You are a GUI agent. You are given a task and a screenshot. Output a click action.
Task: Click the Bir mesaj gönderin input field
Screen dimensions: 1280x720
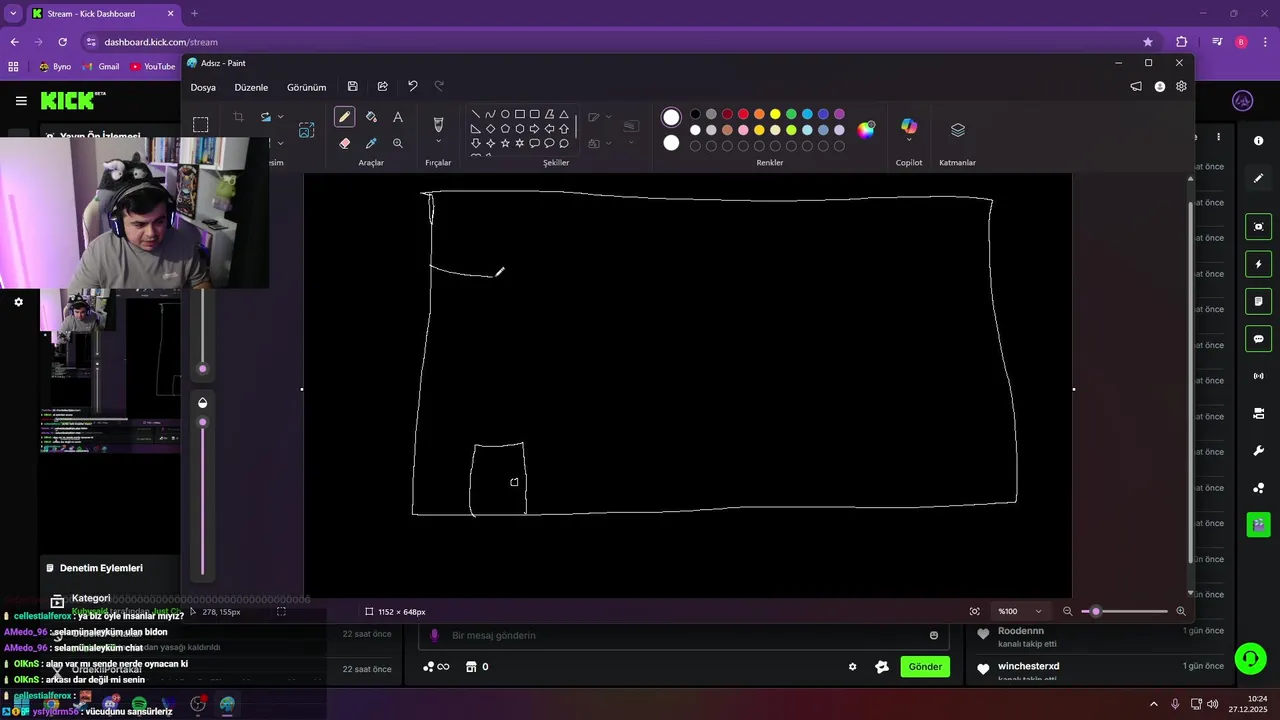(685, 635)
